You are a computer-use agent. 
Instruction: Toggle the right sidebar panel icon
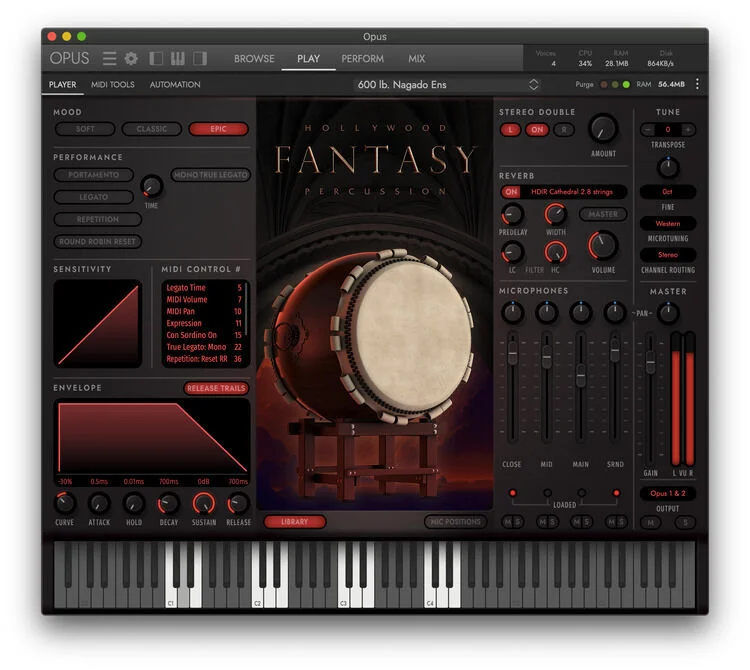point(200,58)
